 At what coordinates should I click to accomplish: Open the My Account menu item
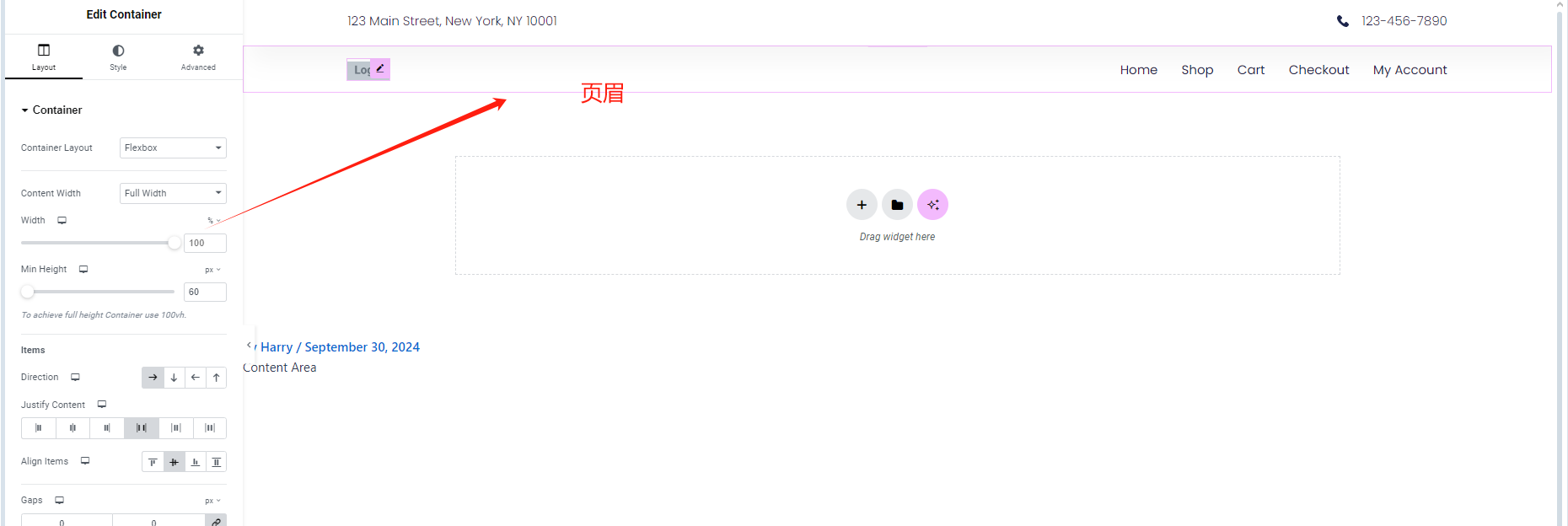[x=1410, y=70]
